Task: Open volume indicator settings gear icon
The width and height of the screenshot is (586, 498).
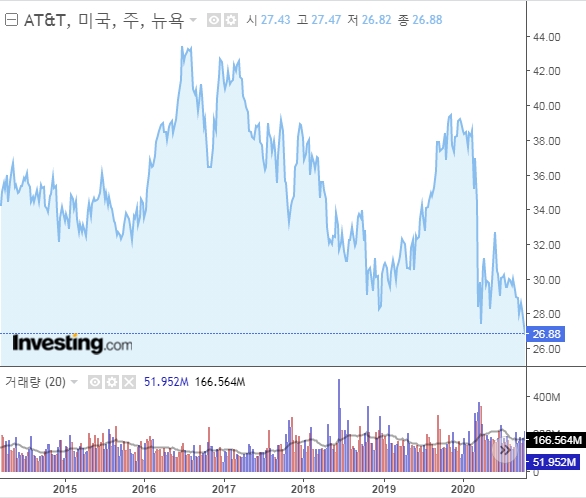Action: (112, 382)
